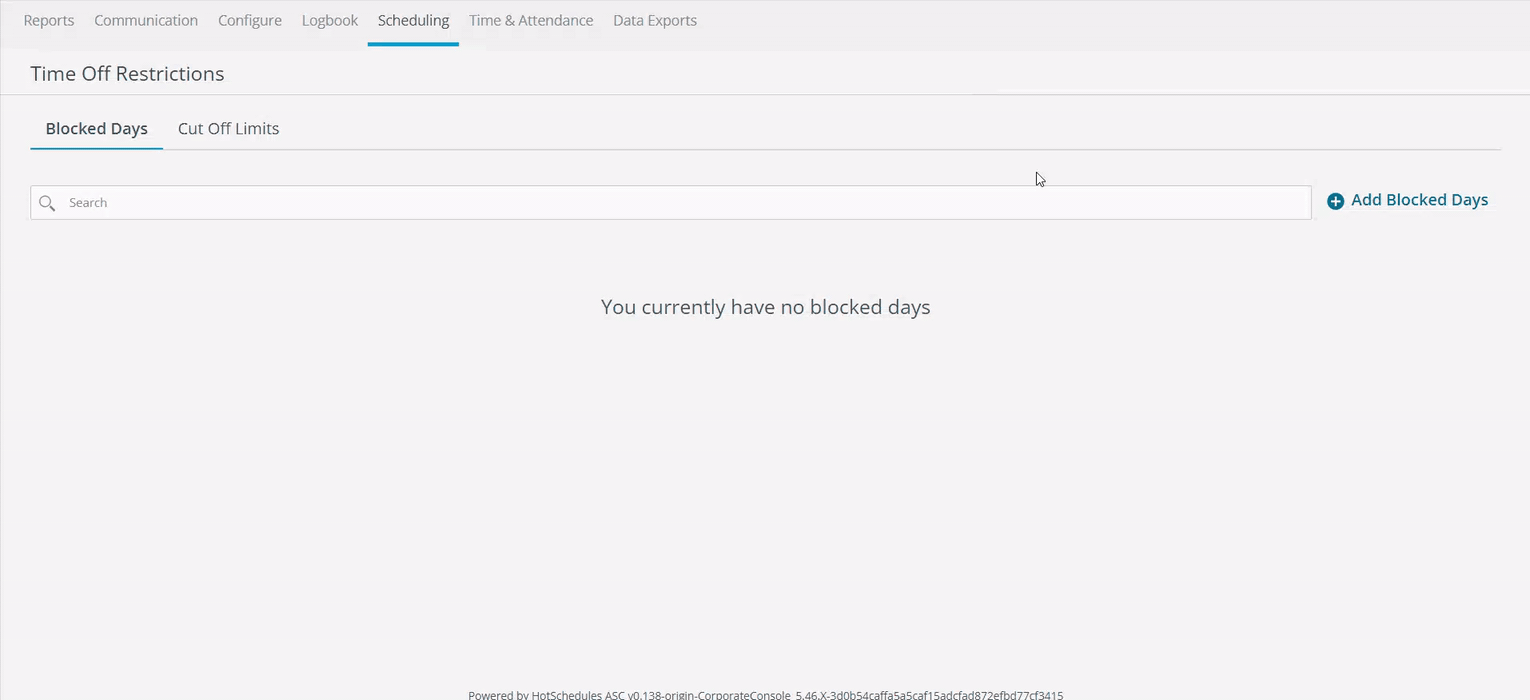
Task: Click the Time Off Restrictions page heading
Action: [x=127, y=74]
